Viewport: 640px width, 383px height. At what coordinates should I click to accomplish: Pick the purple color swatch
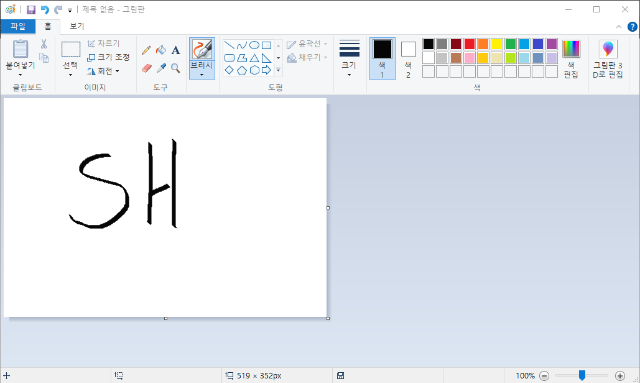552,44
